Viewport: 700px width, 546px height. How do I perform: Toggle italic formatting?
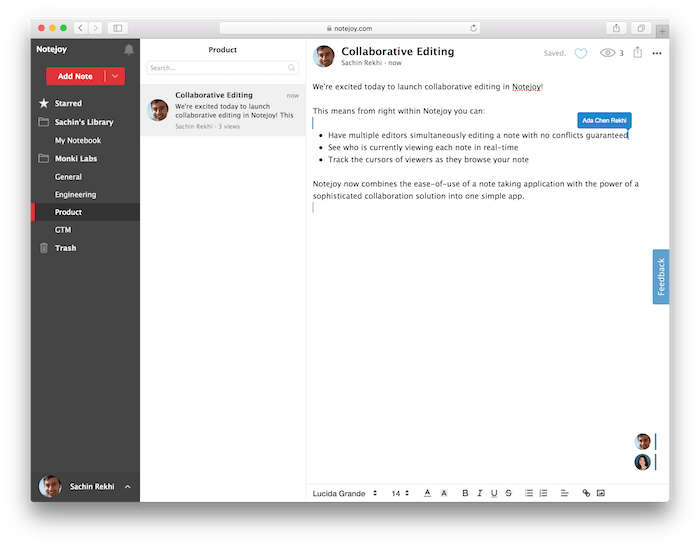coord(480,493)
